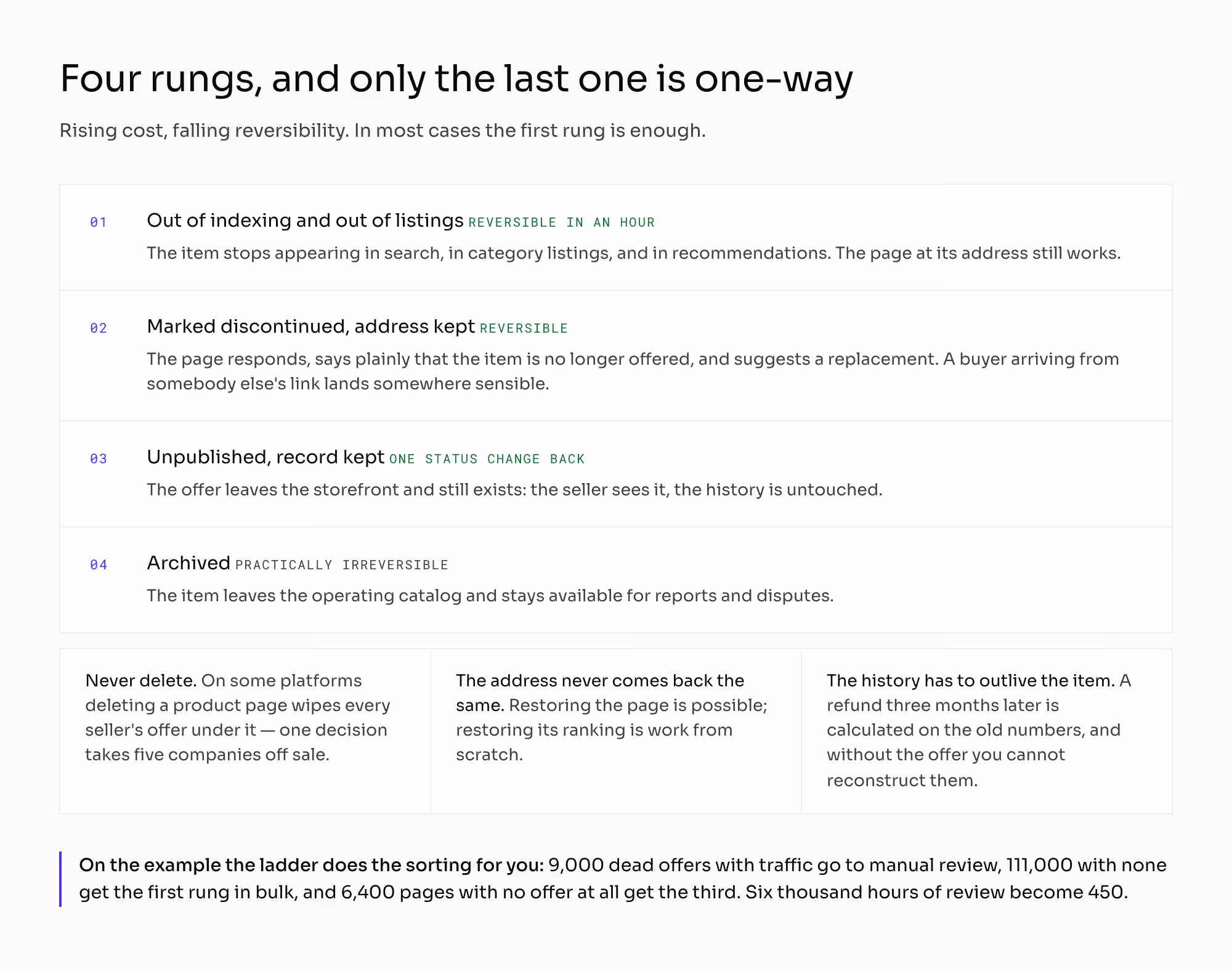The image size is (1232, 971).
Task: Open the 'Out of indexing and out of listings' rung
Action: (616, 237)
